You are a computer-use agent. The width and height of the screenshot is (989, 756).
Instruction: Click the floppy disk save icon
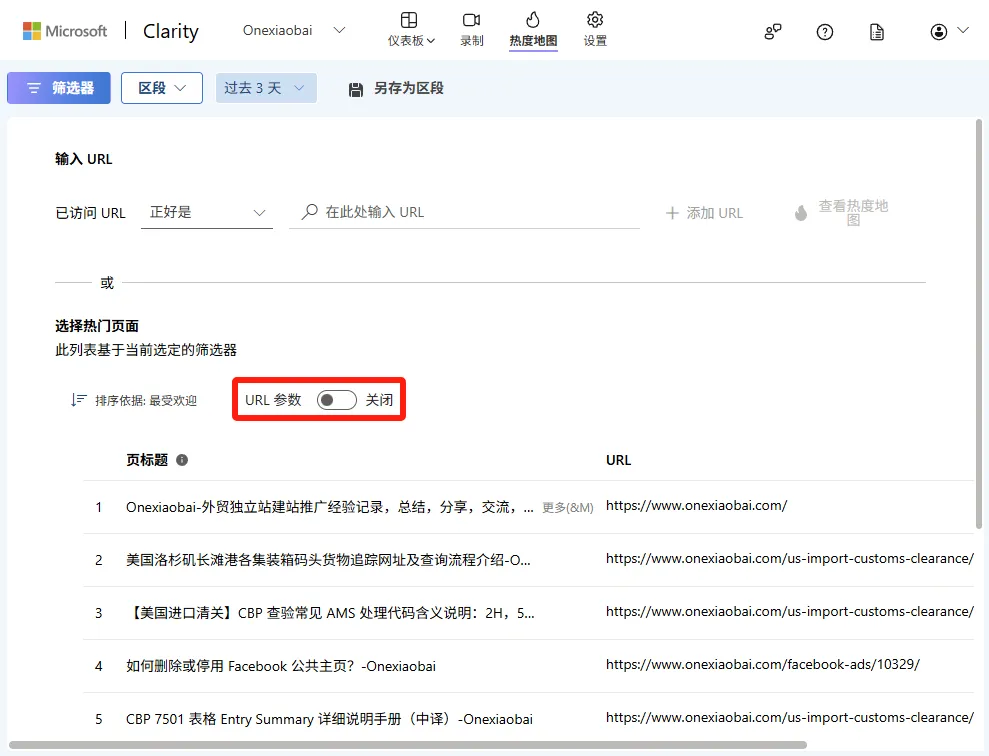click(356, 90)
